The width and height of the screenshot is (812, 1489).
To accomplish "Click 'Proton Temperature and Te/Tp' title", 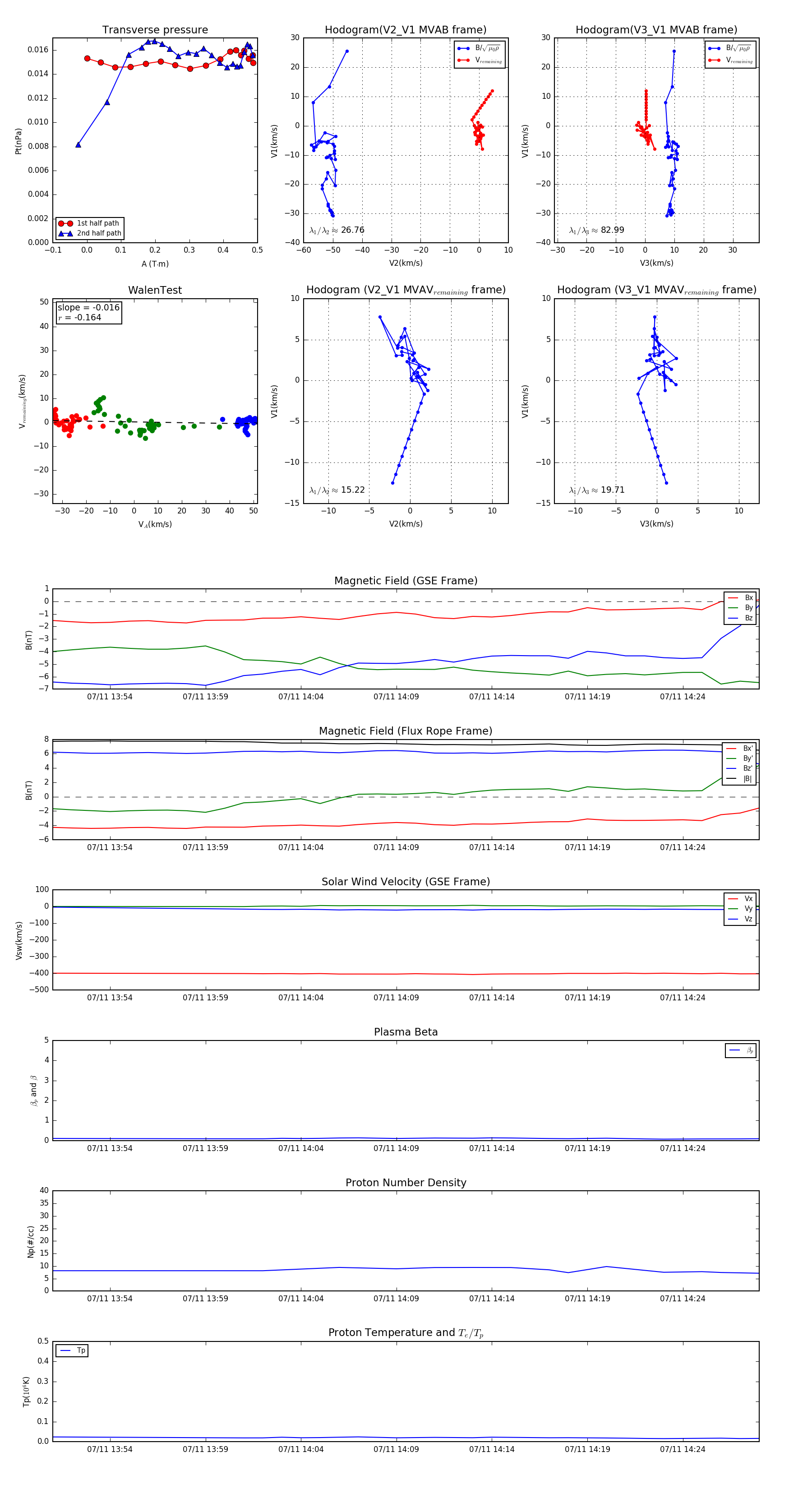I will [x=406, y=1333].
